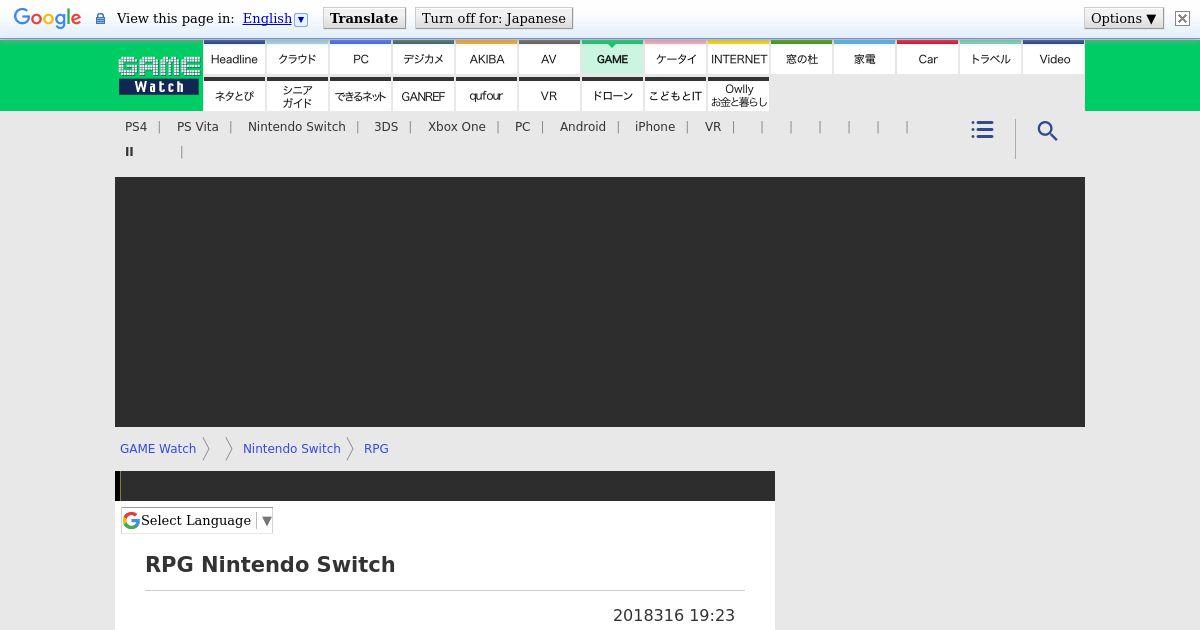Open the VR tab in top navigation
The image size is (1200, 630).
point(549,95)
